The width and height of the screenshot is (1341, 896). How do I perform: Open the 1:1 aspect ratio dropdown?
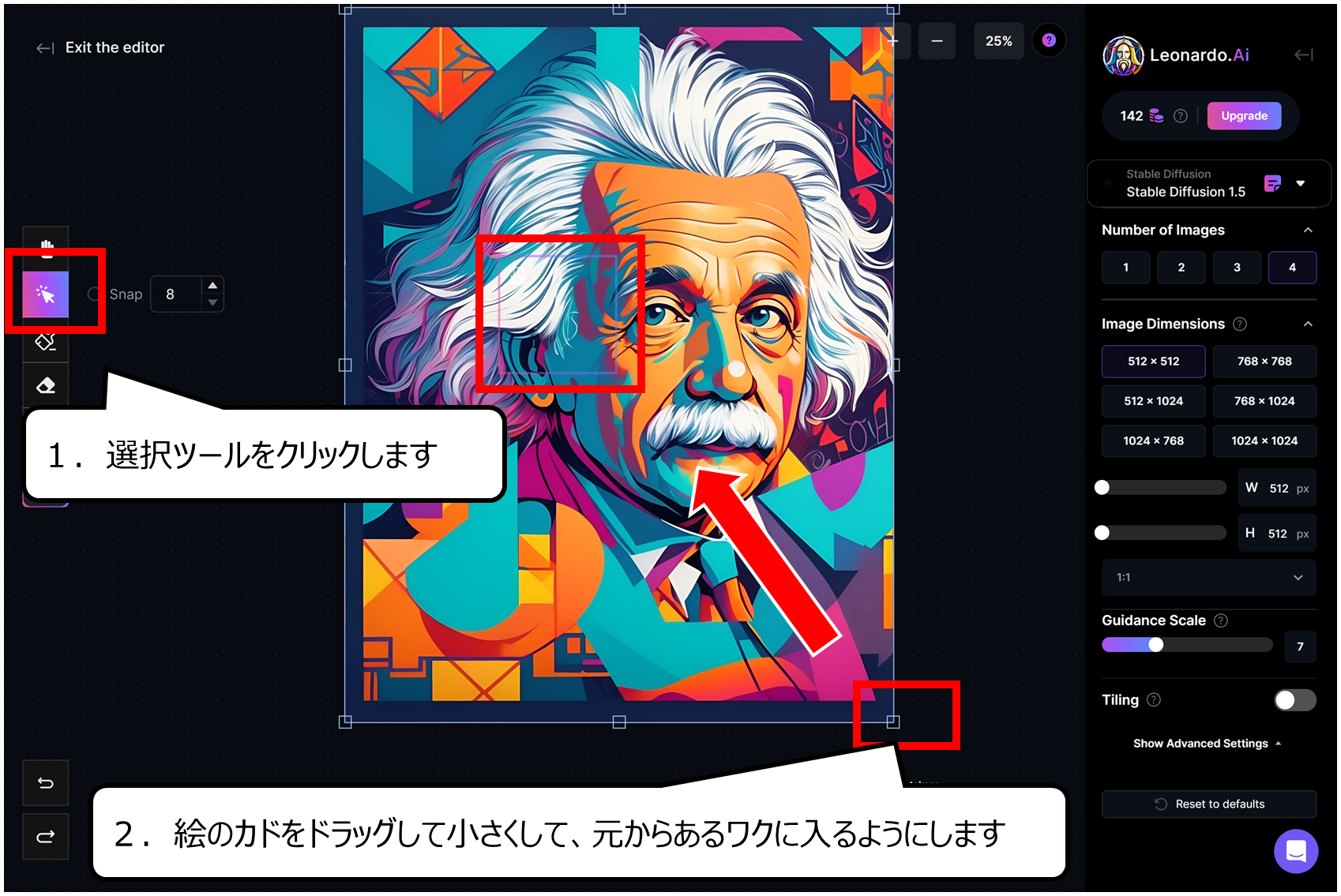point(1209,577)
